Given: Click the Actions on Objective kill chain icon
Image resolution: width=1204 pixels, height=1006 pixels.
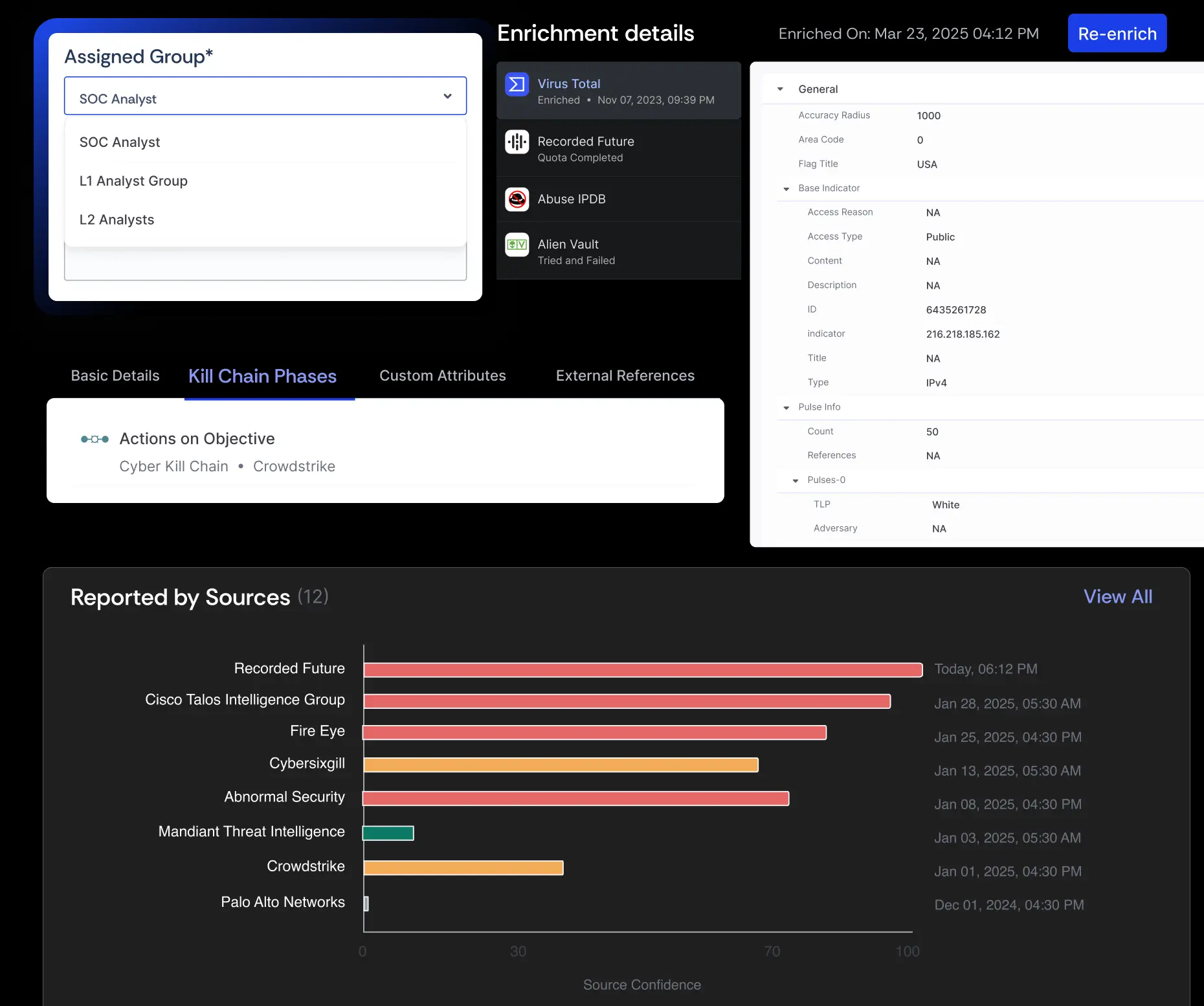Looking at the screenshot, I should (x=95, y=439).
